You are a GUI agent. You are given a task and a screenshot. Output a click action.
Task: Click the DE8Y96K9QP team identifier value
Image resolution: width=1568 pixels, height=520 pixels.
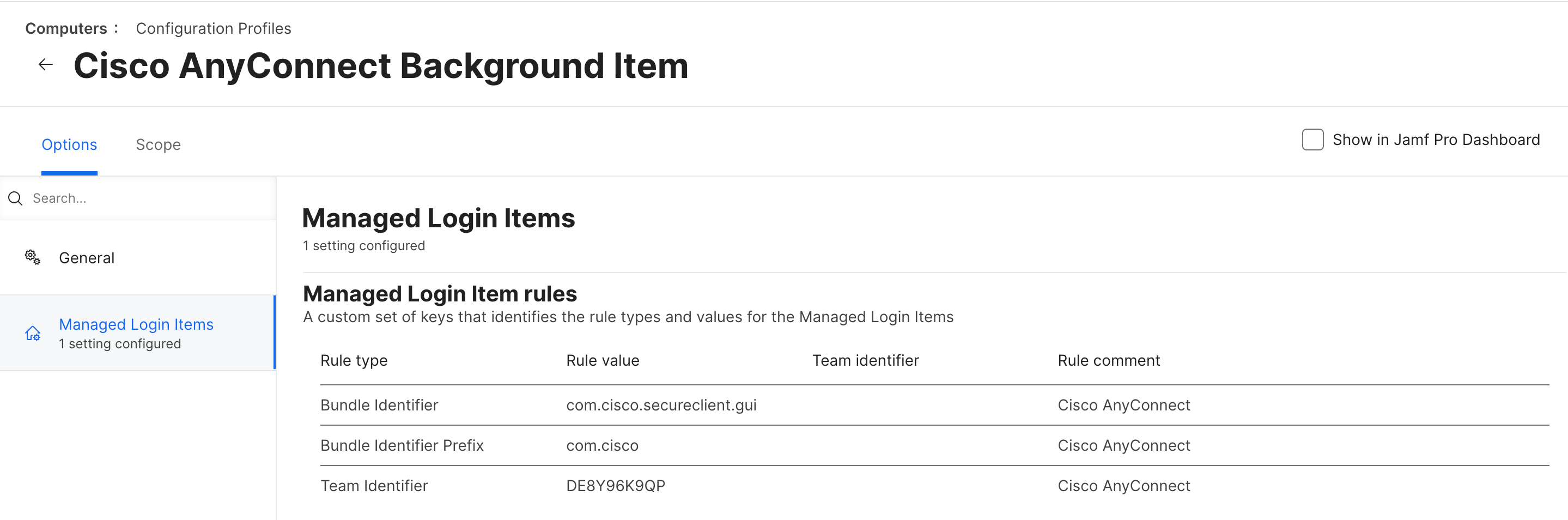[x=616, y=486]
